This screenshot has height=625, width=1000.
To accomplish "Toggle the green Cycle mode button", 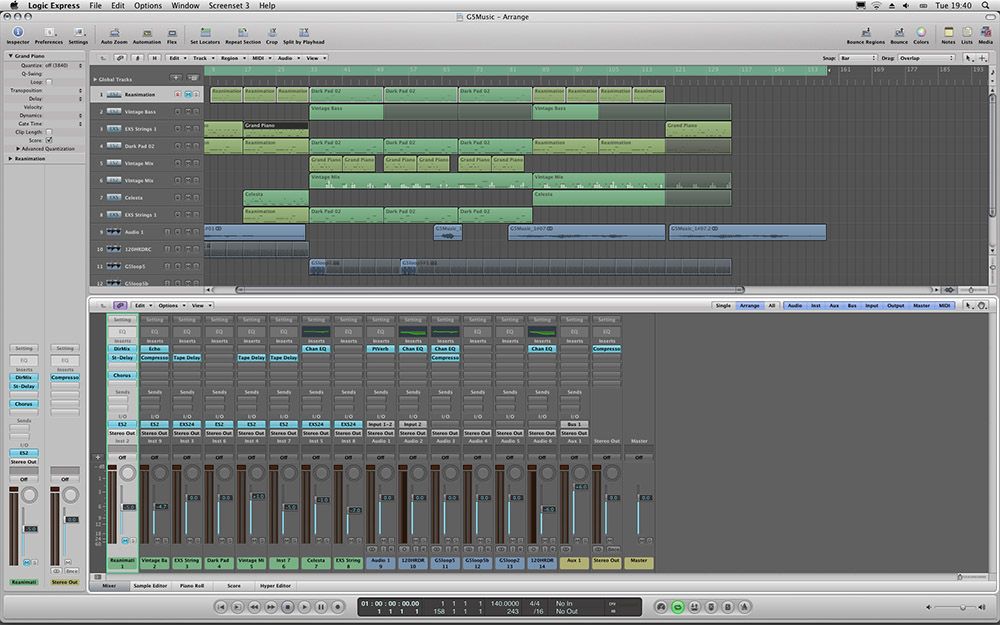I will [677, 607].
